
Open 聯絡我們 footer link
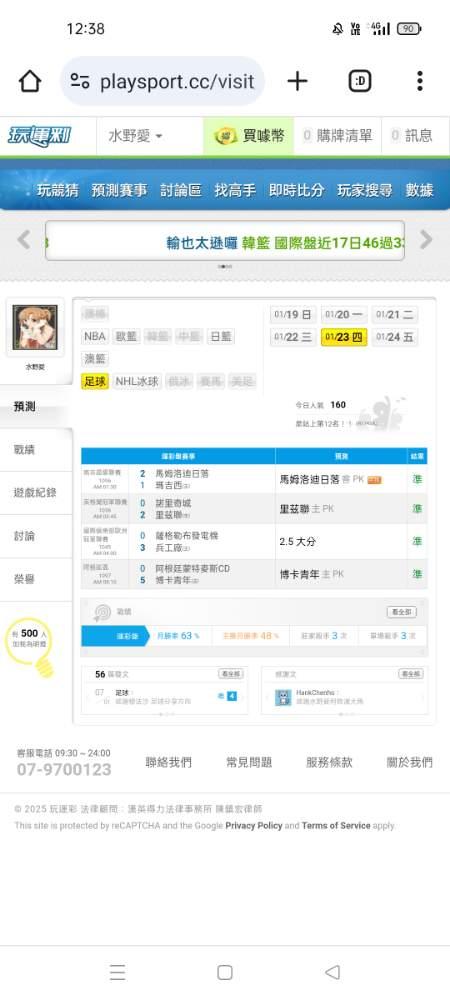point(168,762)
